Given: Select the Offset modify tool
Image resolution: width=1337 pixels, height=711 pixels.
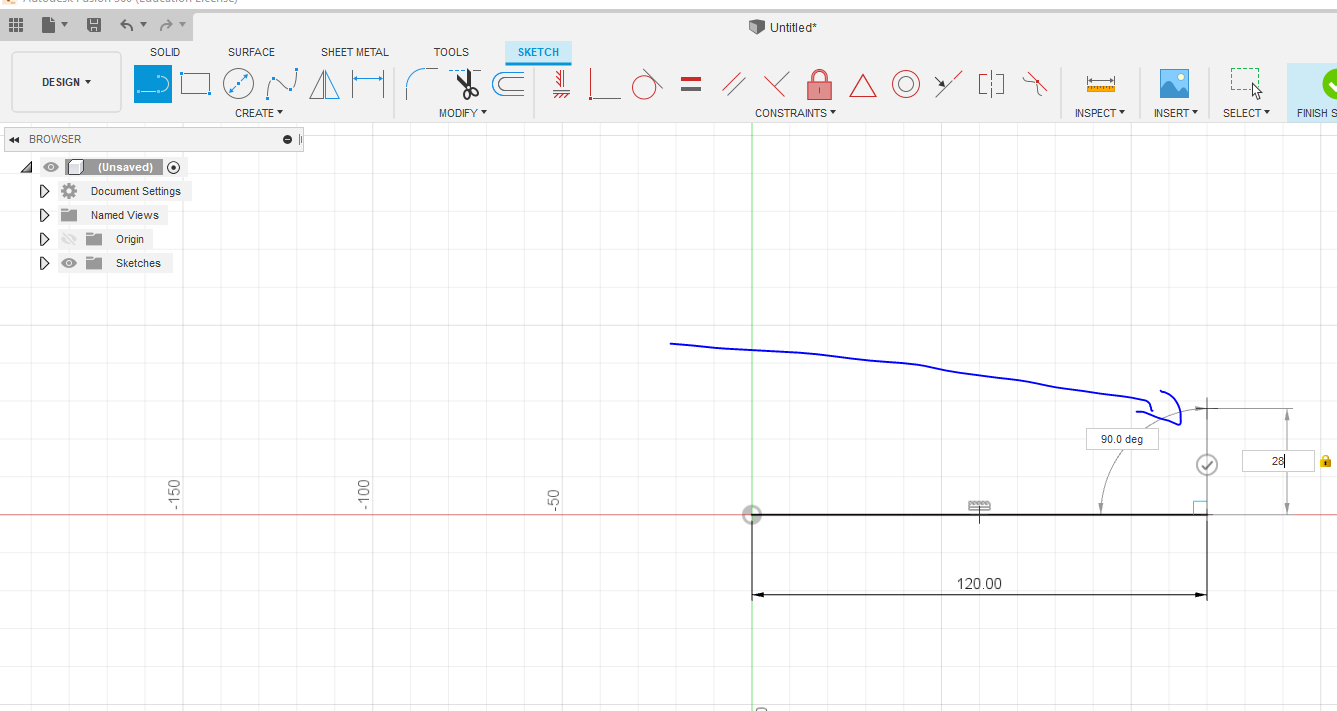Looking at the screenshot, I should 508,84.
